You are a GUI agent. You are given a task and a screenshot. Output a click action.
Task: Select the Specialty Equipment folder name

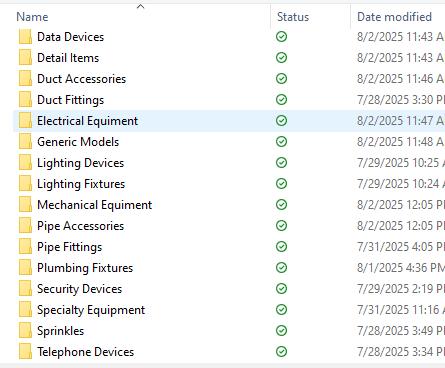pyautogui.click(x=91, y=310)
